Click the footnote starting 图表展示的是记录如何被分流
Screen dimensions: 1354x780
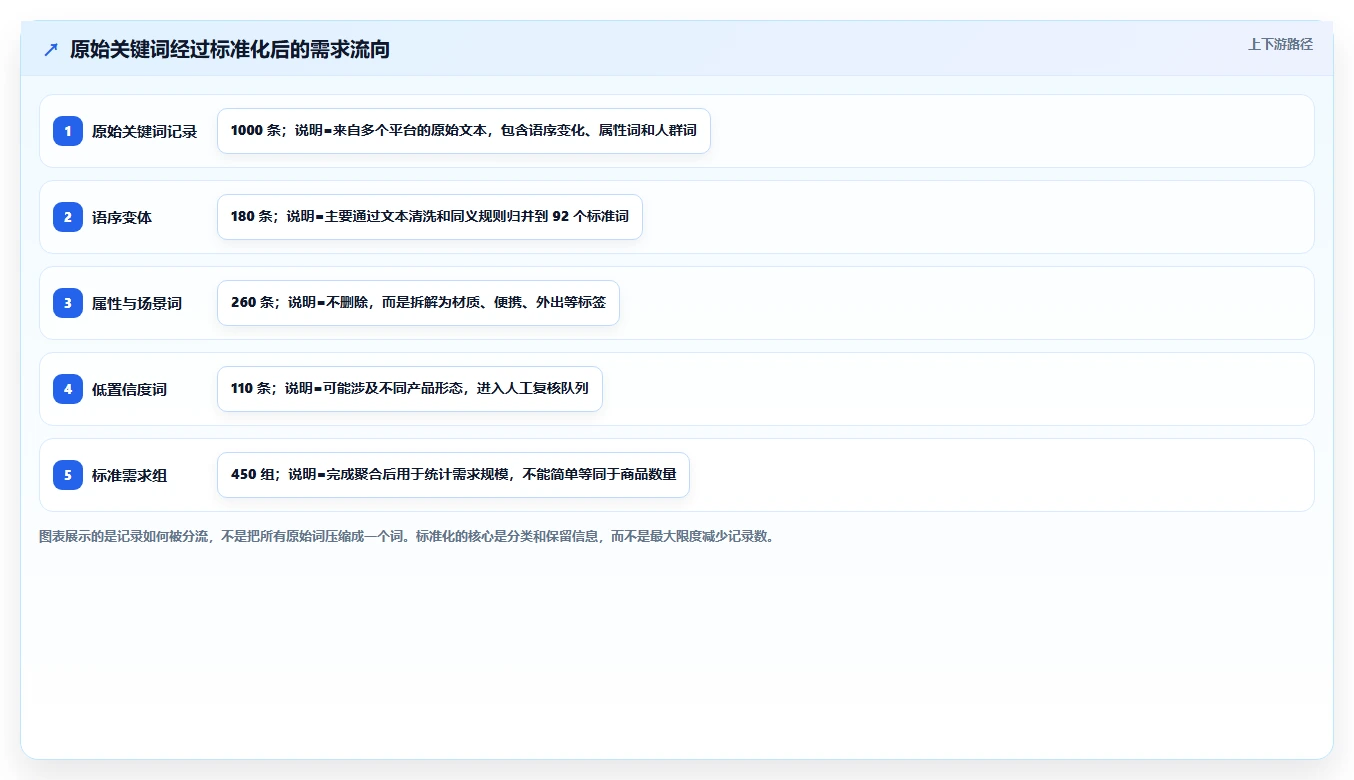point(407,536)
